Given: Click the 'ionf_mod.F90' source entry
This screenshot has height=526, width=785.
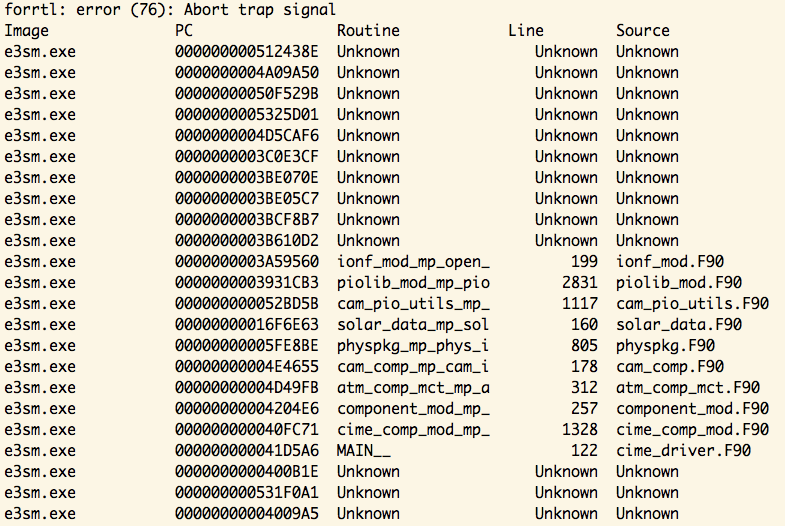Looking at the screenshot, I should pos(669,262).
